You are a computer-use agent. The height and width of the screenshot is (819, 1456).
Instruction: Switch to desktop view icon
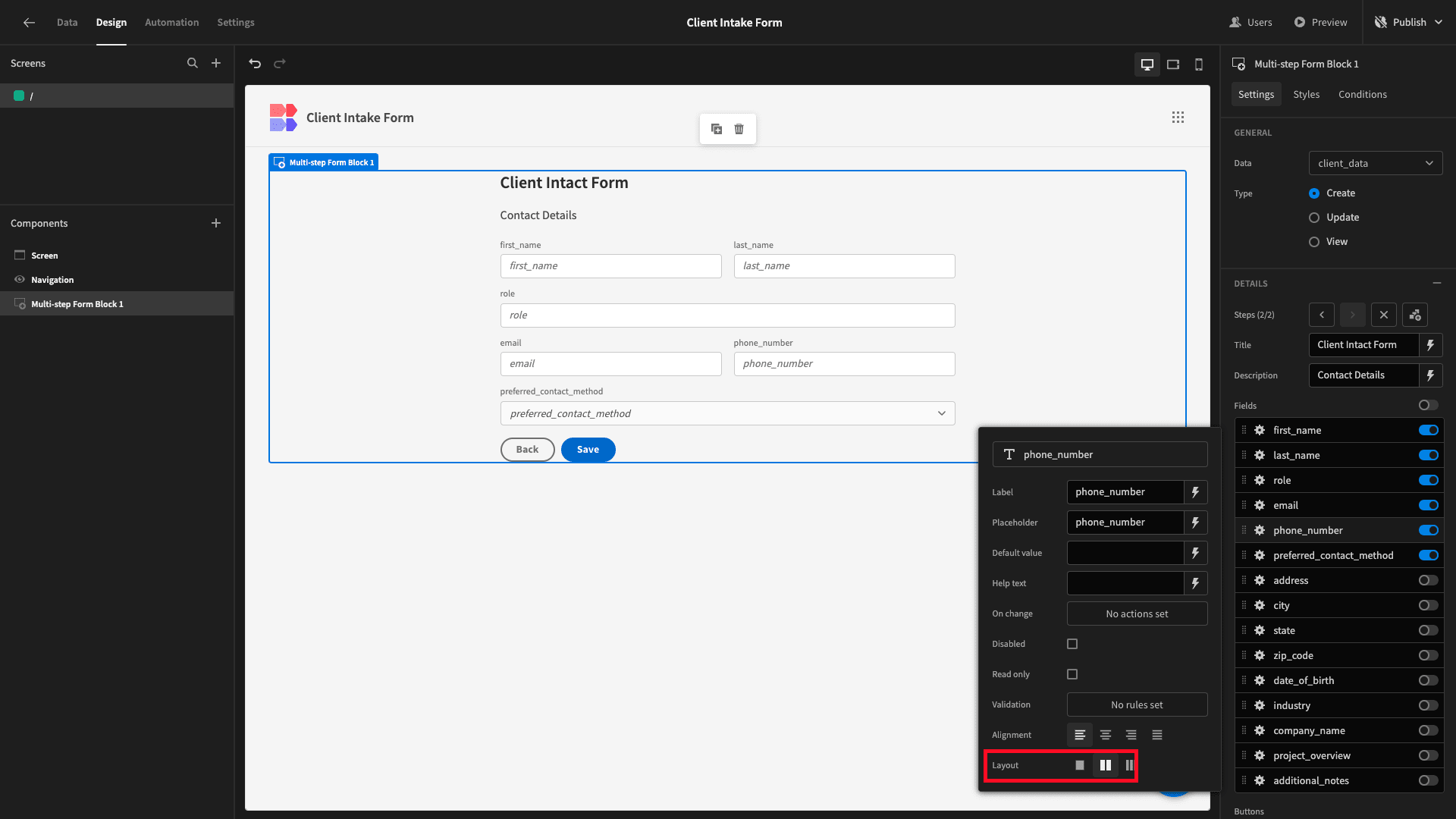click(1147, 63)
